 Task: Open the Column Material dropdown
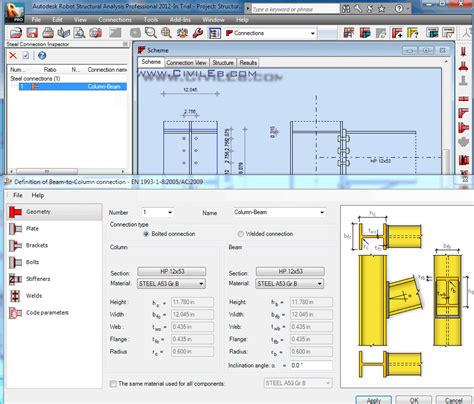pyautogui.click(x=171, y=284)
